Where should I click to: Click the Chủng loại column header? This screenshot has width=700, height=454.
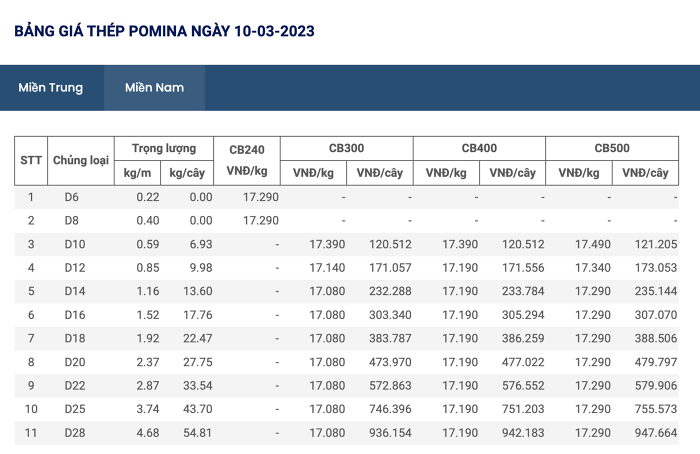pos(81,160)
